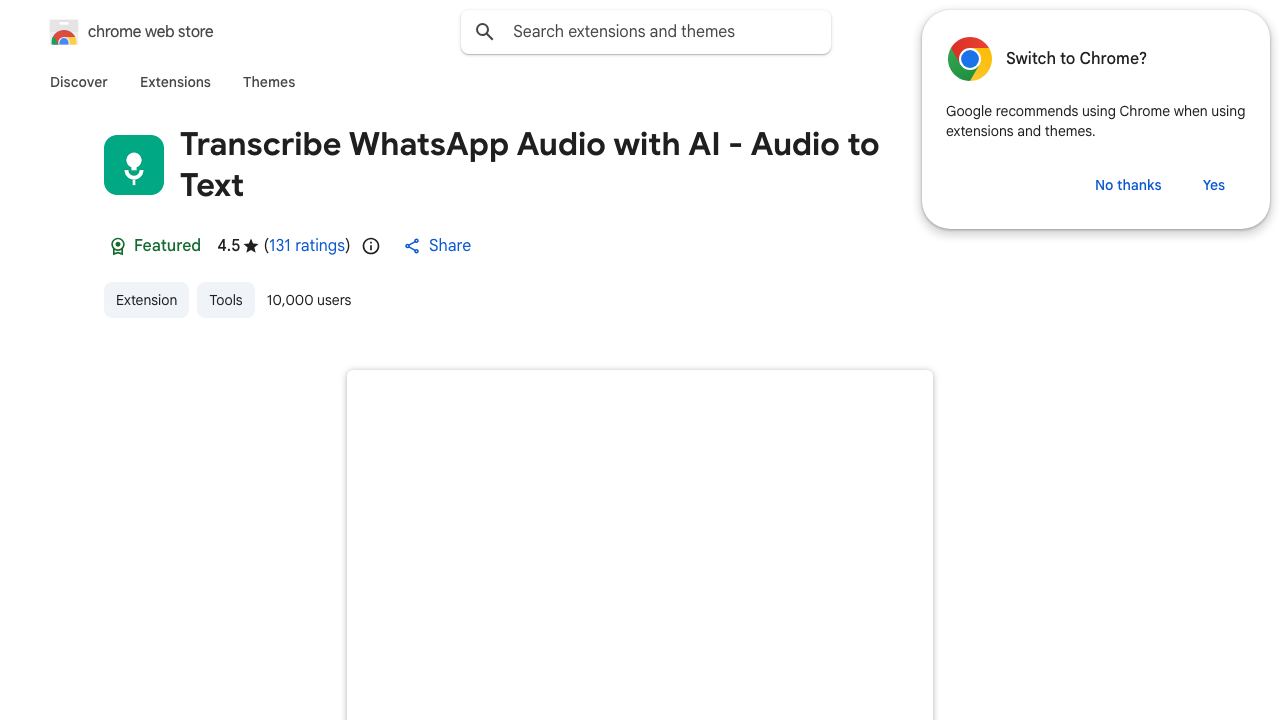Click the Transcribe WhatsApp Audio title heading

[530, 165]
